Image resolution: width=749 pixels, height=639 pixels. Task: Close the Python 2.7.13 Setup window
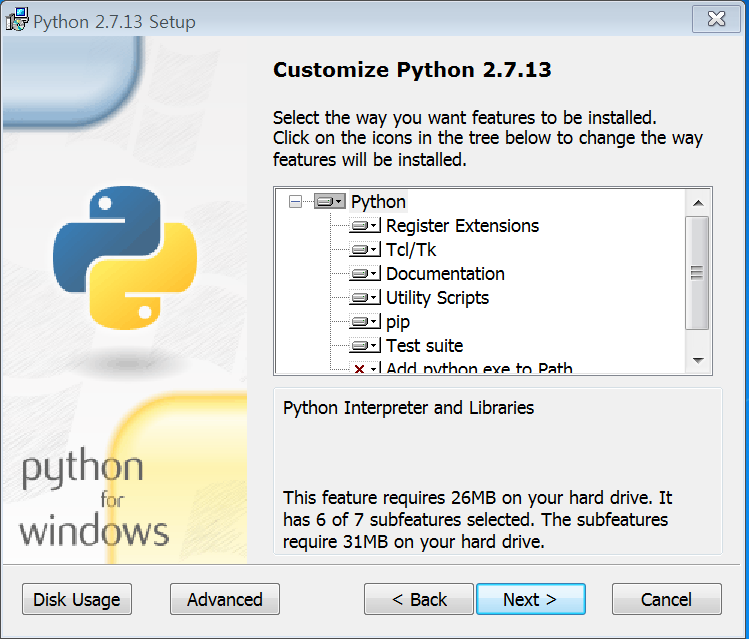click(x=716, y=19)
